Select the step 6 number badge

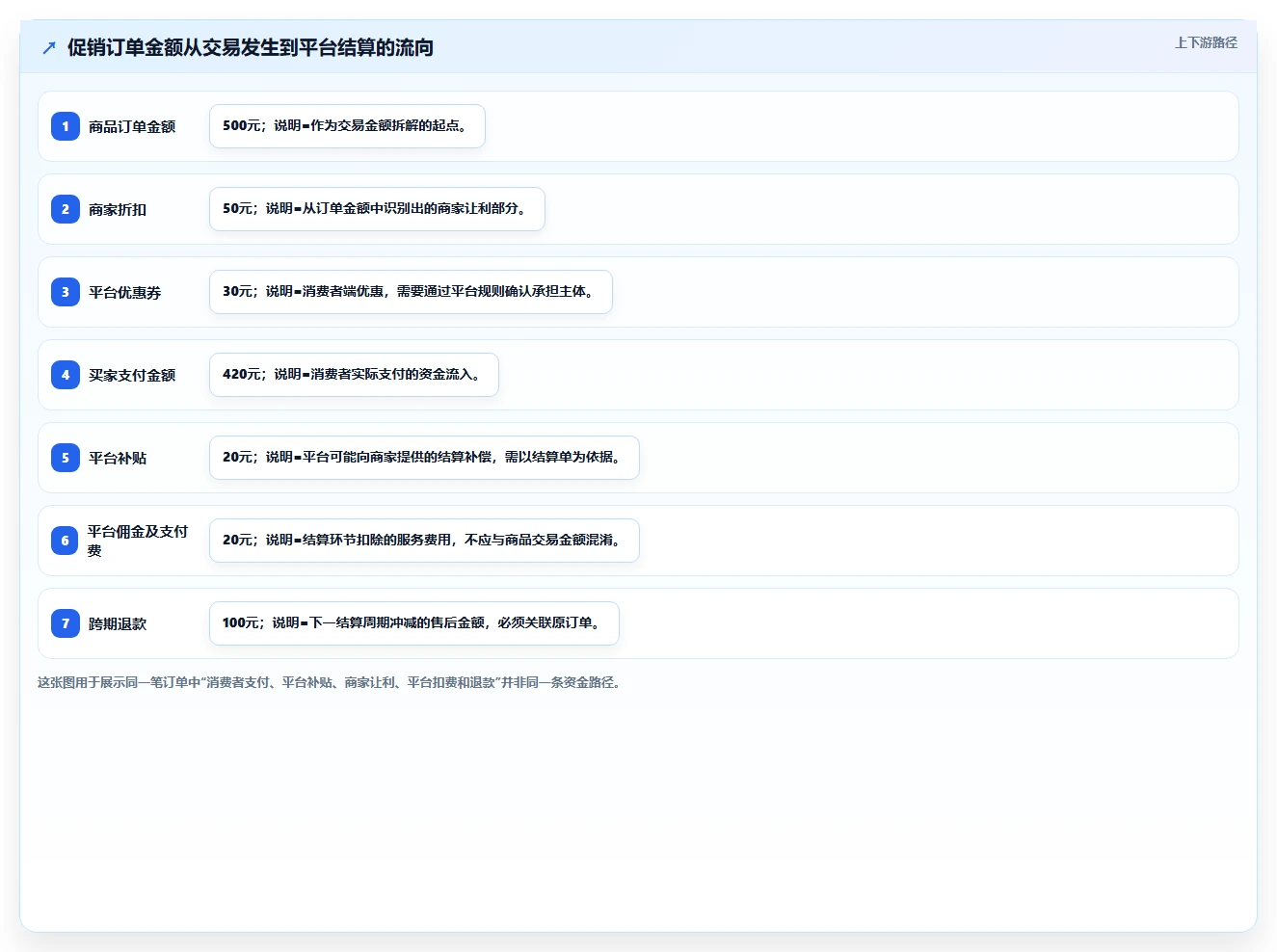click(66, 541)
